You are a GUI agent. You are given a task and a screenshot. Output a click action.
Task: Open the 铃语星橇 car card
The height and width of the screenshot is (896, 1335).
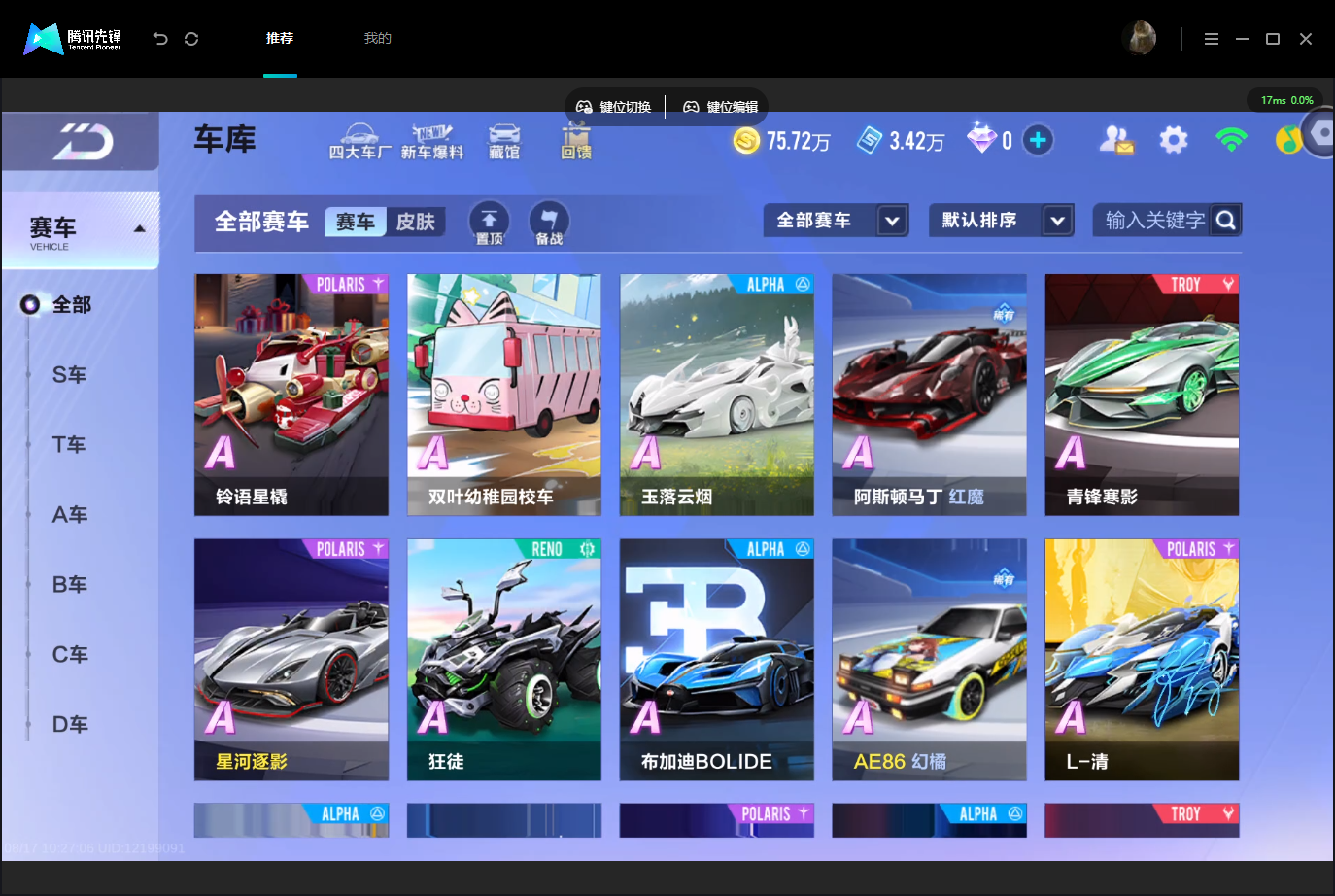pos(291,395)
